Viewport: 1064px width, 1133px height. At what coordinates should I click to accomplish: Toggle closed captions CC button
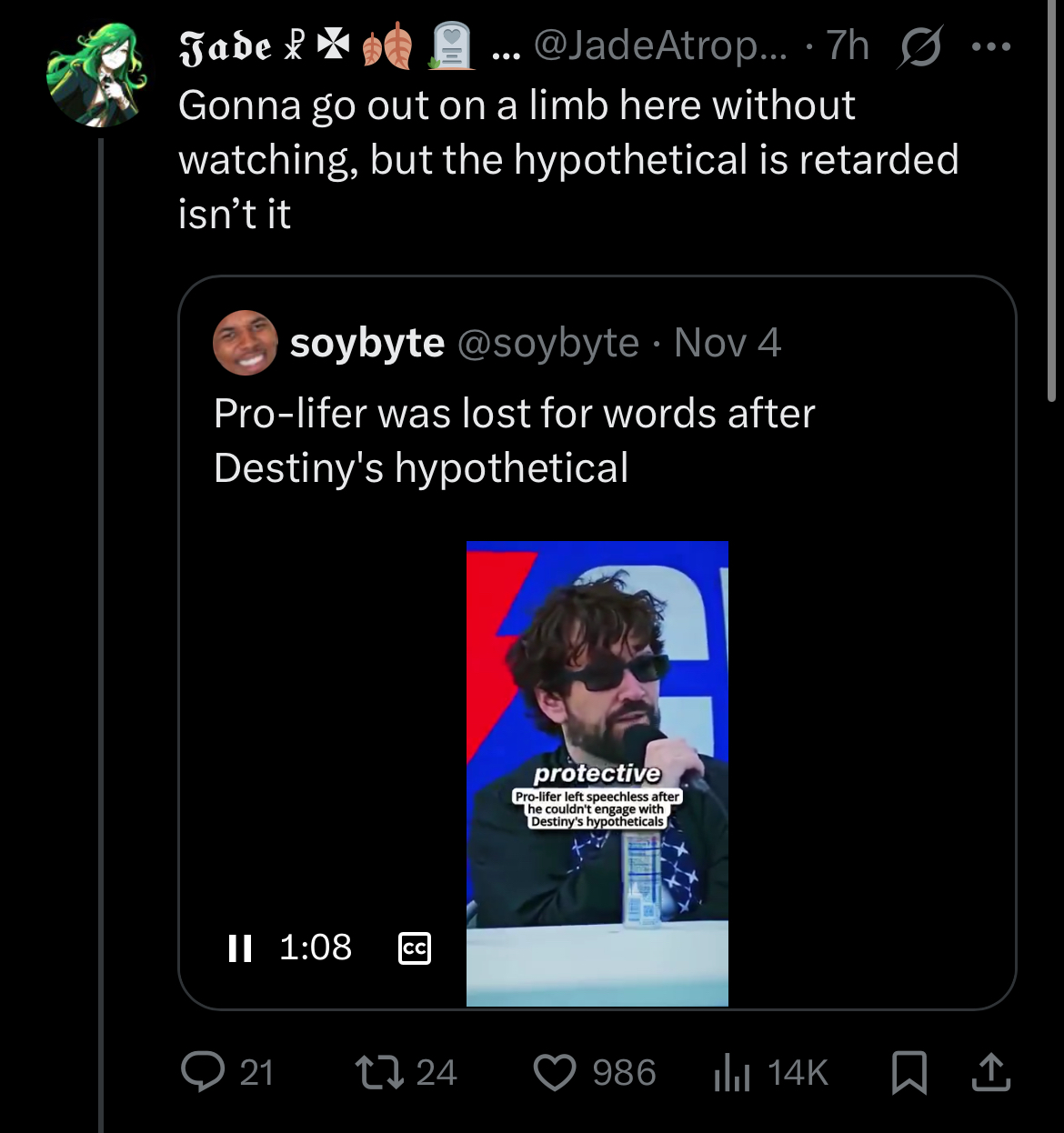(415, 948)
